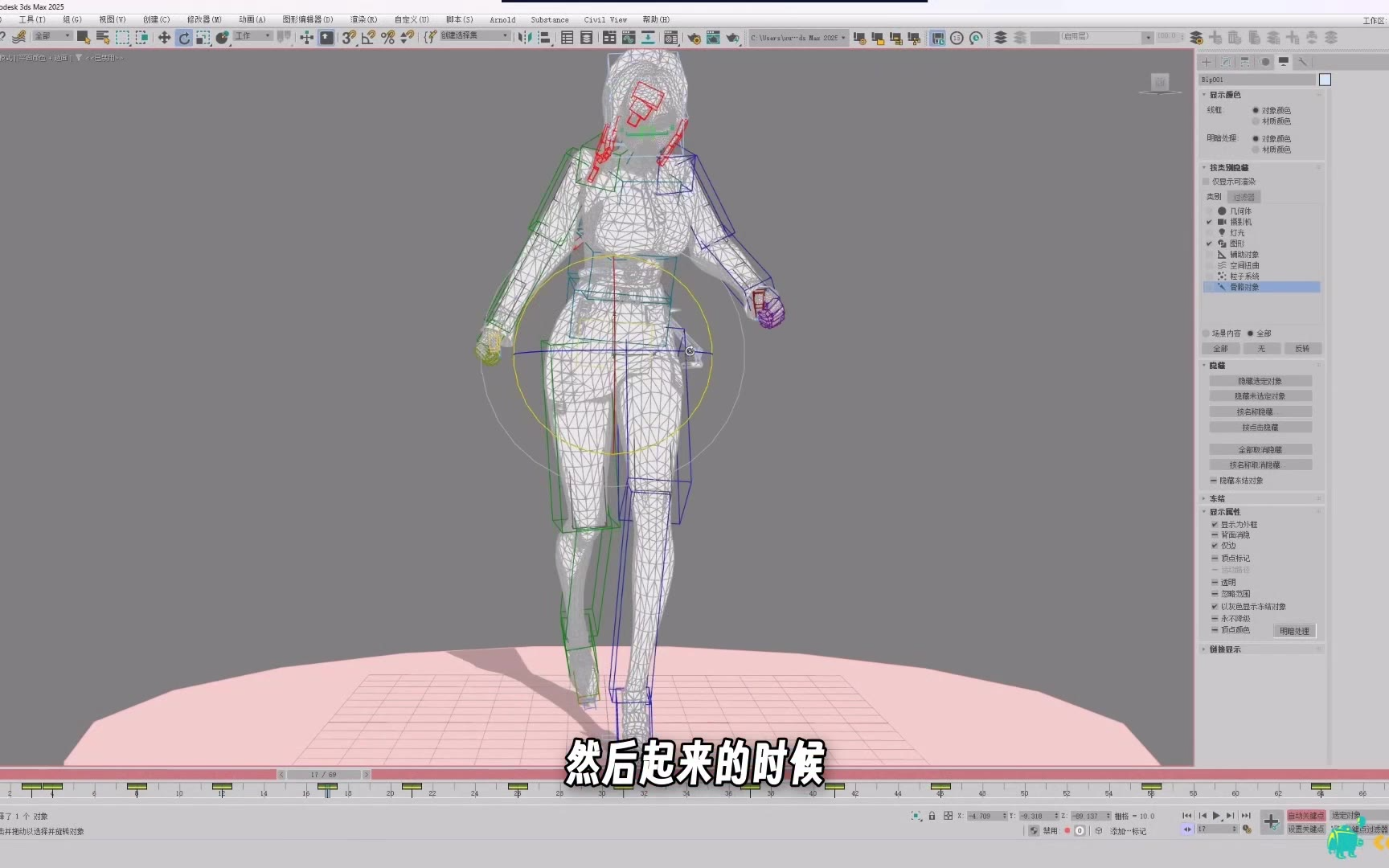Collapse the 显示颜色 rollout
Screen dimensions: 1389x868
click(1224, 95)
